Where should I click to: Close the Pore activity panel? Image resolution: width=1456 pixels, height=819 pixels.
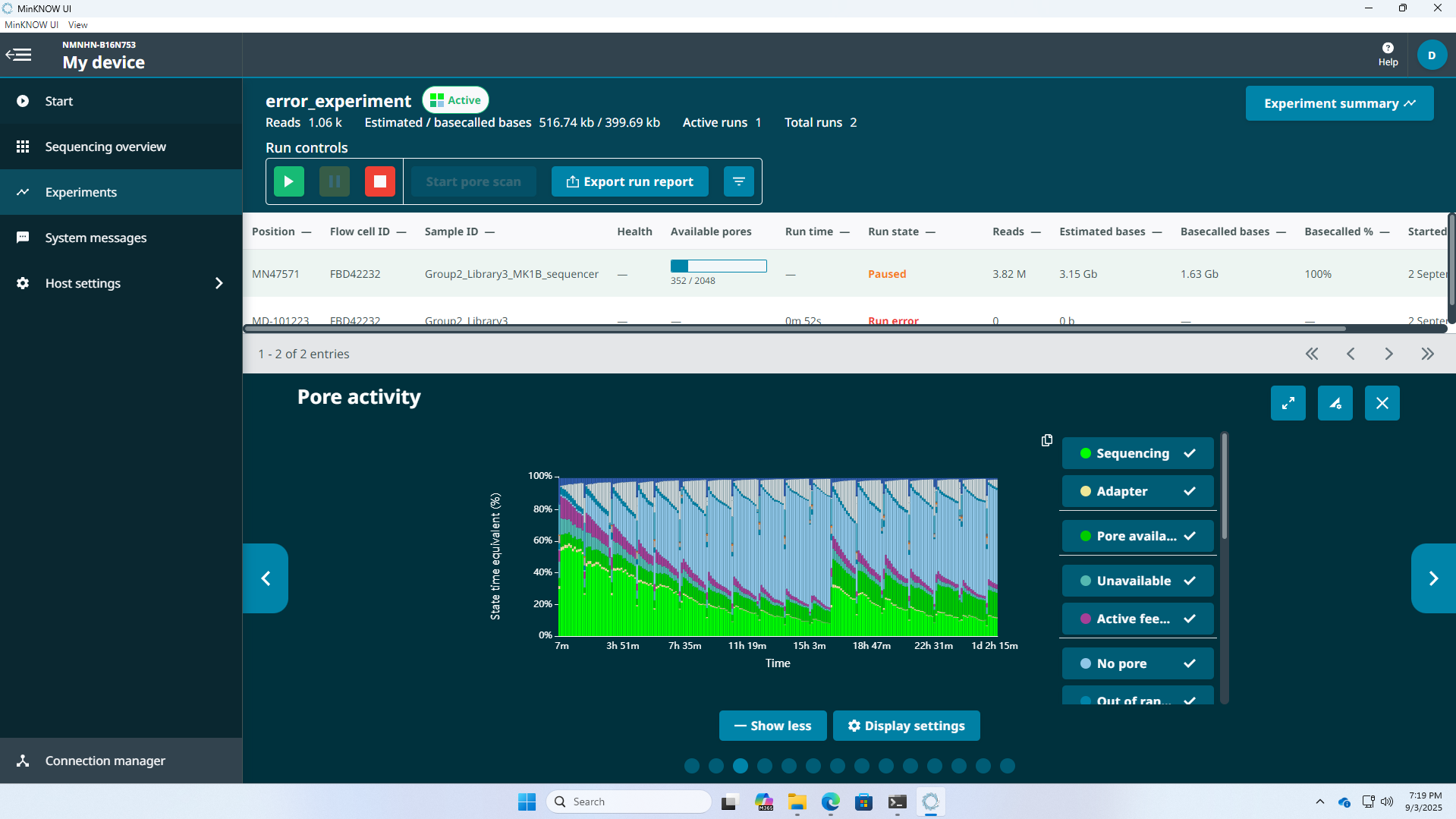1382,403
